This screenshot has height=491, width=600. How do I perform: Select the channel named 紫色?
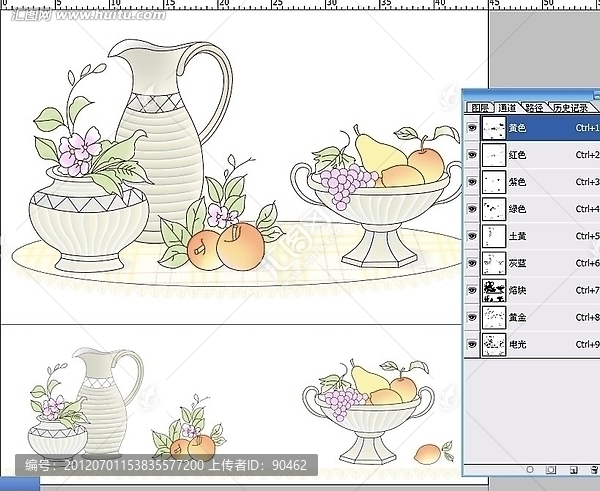click(x=517, y=182)
